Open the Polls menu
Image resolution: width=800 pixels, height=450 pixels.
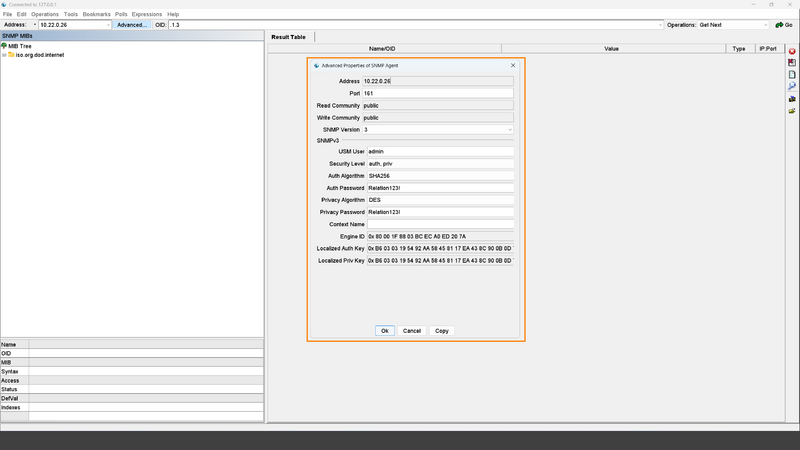click(121, 14)
